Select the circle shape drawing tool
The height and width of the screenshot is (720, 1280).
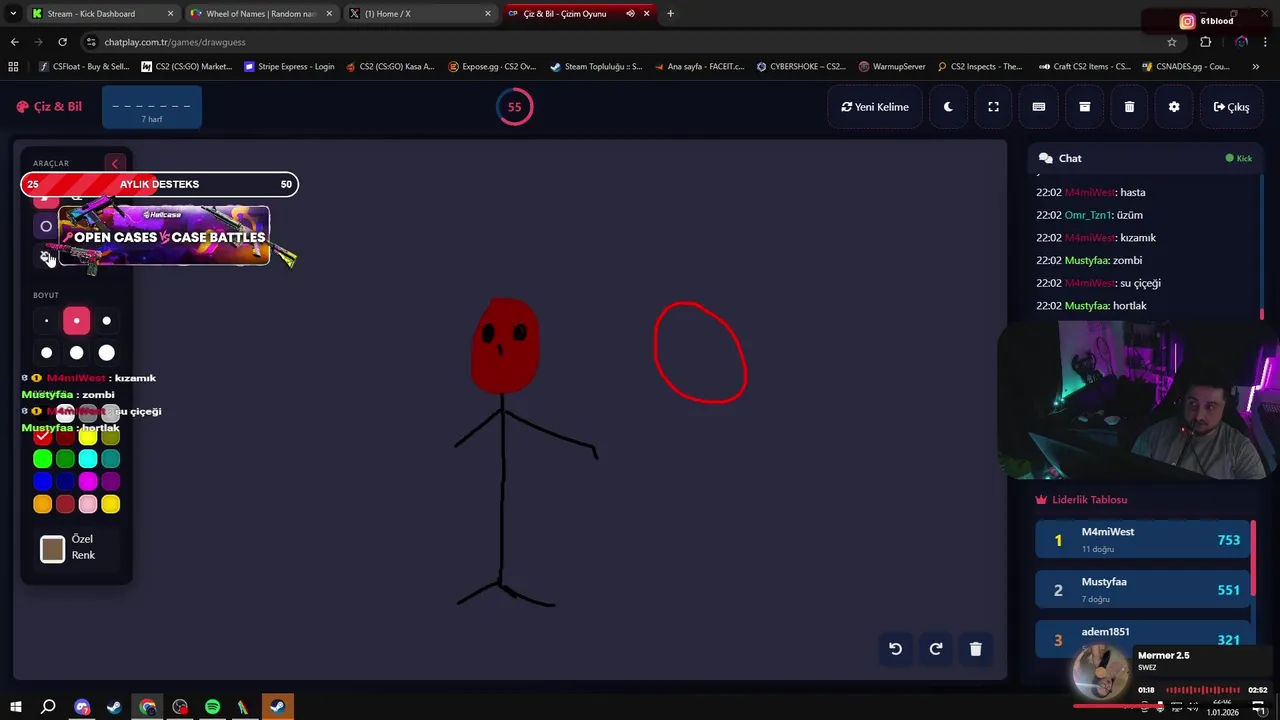46,227
